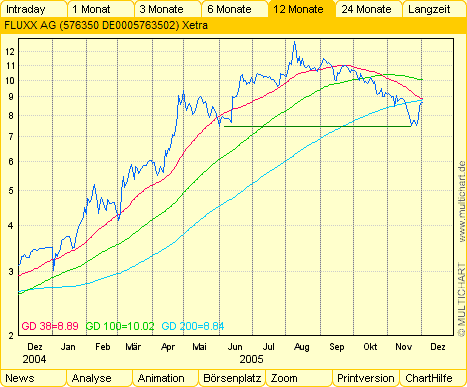The width and height of the screenshot is (467, 387).
Task: Click the FLUXX AG Xetra title text
Action: pos(106,25)
